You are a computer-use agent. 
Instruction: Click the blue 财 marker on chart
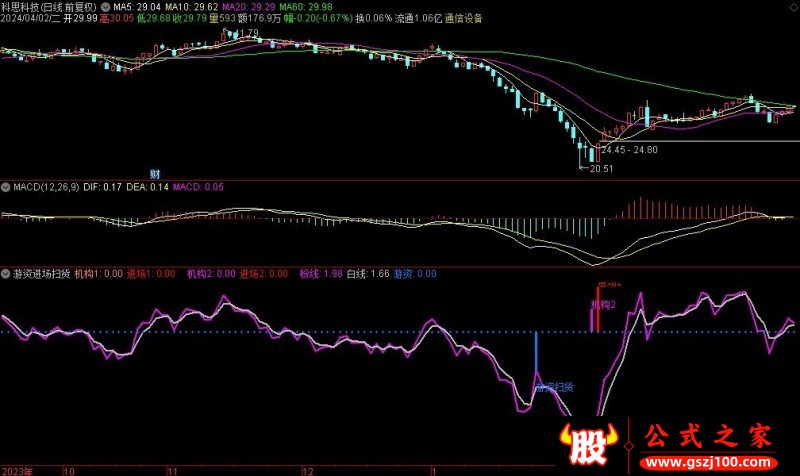156,175
